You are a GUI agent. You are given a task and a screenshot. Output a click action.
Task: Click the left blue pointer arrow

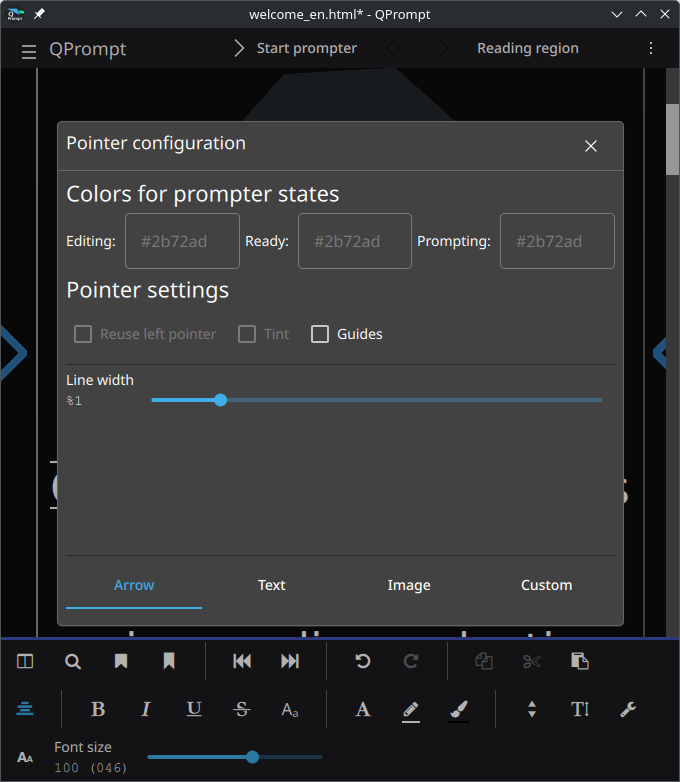click(13, 353)
